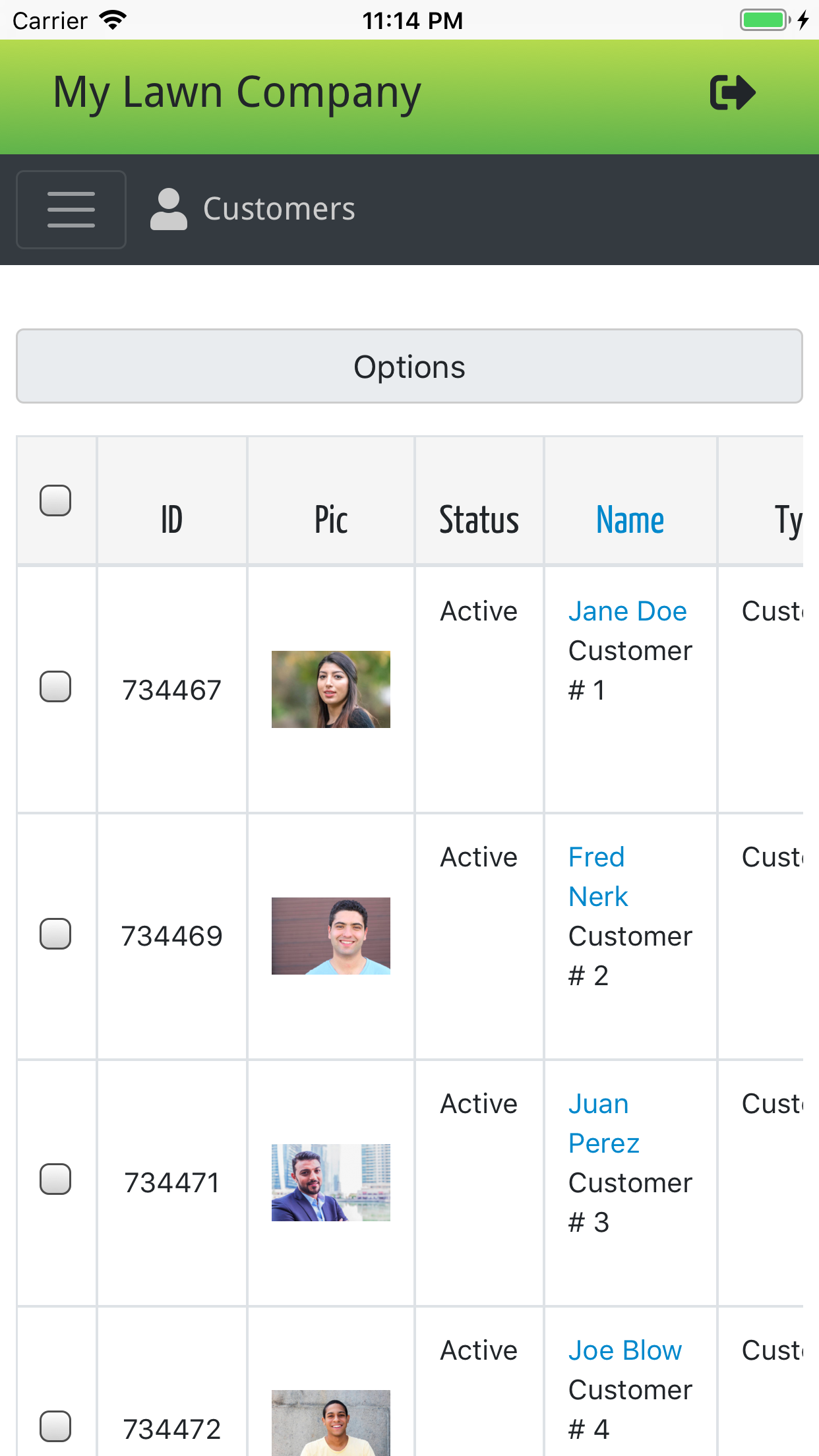This screenshot has height=1456, width=819.
Task: Tap Fred Nerk's profile photo
Action: click(330, 936)
